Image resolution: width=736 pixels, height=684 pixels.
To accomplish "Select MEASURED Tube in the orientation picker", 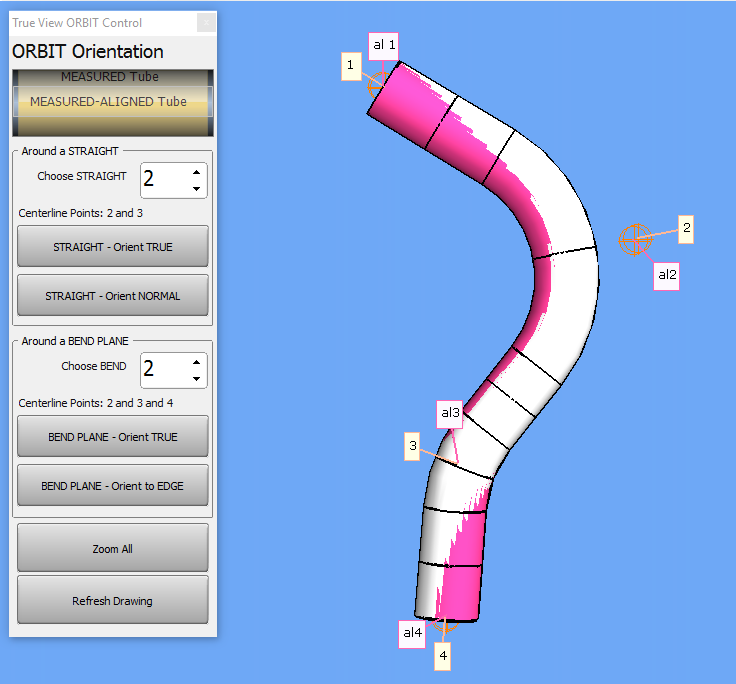I will pyautogui.click(x=112, y=77).
